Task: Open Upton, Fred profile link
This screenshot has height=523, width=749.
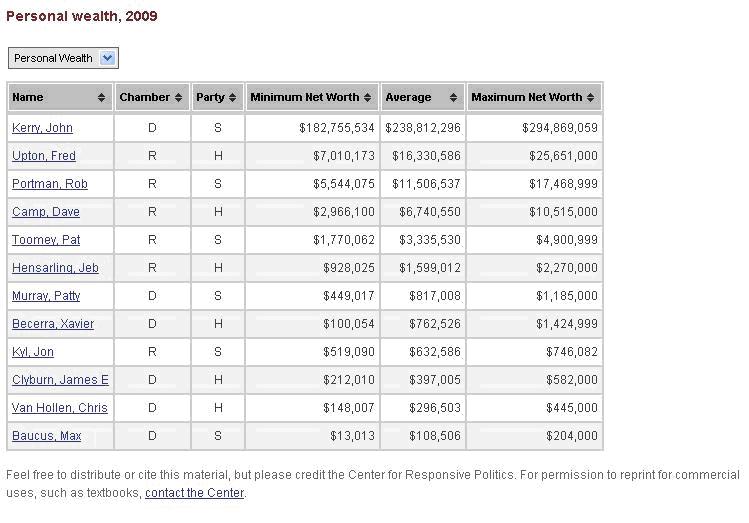Action: click(x=44, y=156)
